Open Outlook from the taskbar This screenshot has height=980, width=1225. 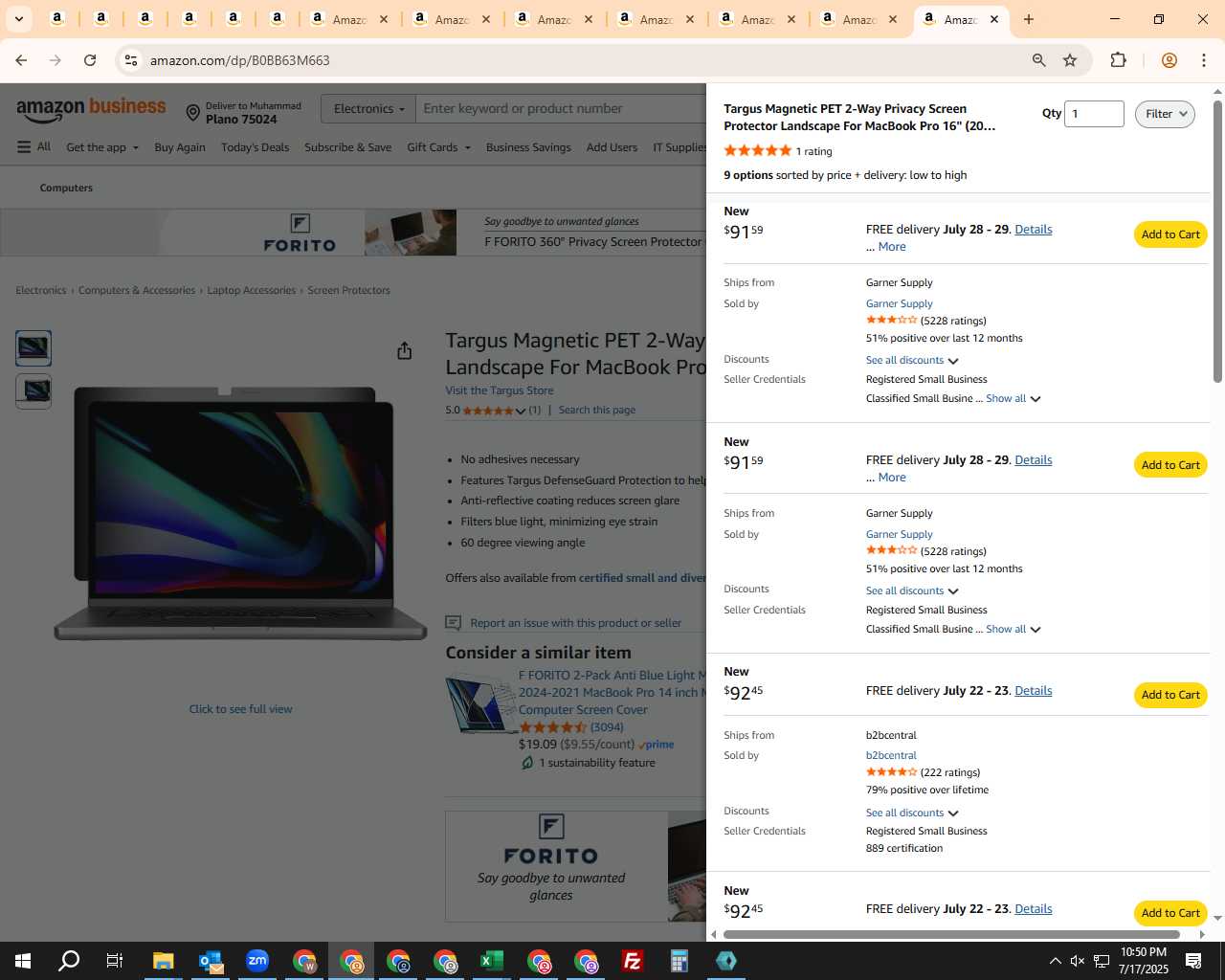pyautogui.click(x=211, y=961)
